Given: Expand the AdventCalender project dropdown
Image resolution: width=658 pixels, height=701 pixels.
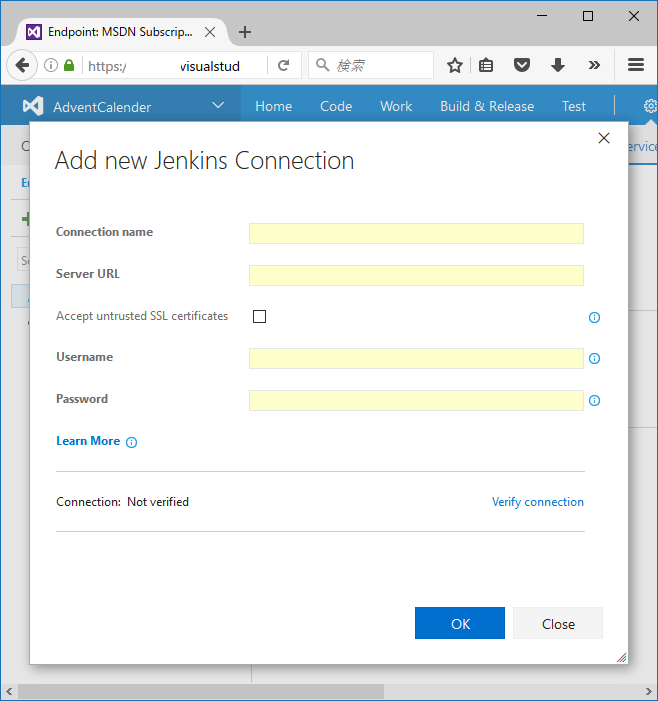Looking at the screenshot, I should click(218, 106).
